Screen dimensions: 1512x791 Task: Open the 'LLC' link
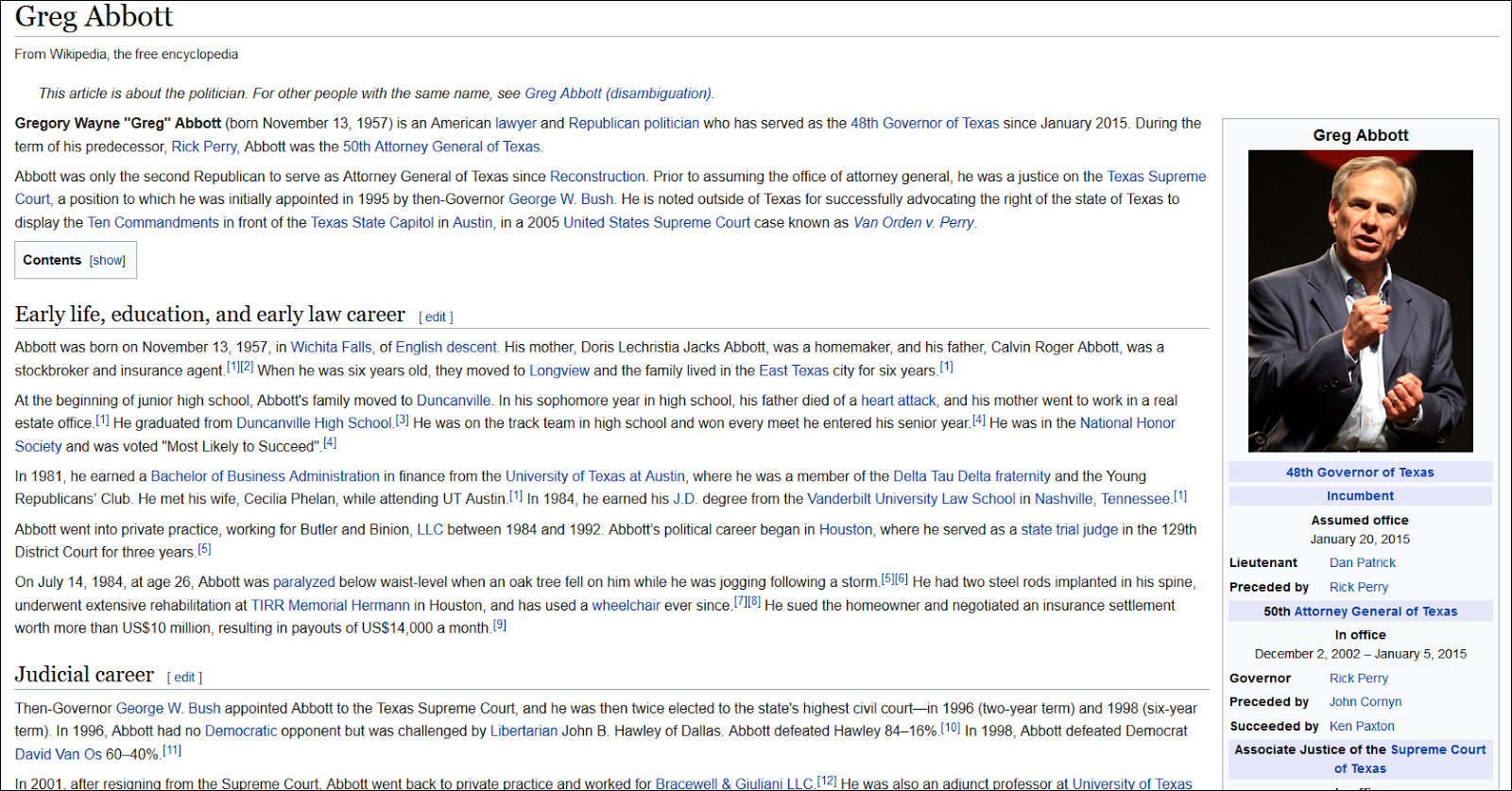pyautogui.click(x=430, y=530)
